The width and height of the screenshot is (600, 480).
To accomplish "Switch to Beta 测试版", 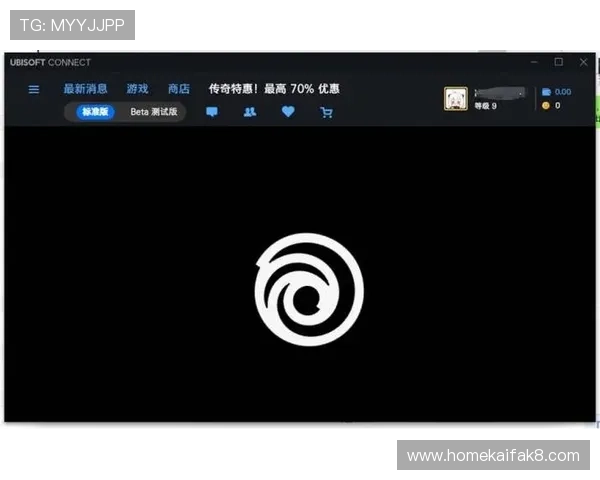I will 154,112.
